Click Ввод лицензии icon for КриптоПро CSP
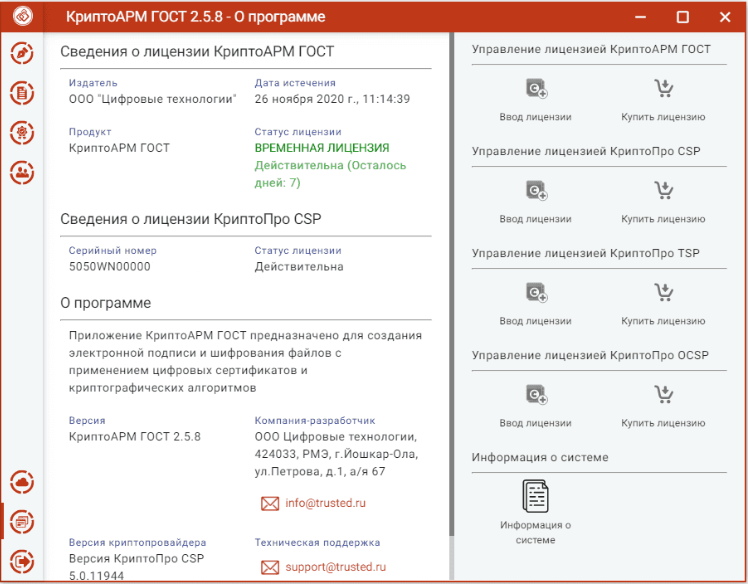The image size is (748, 584). point(536,191)
